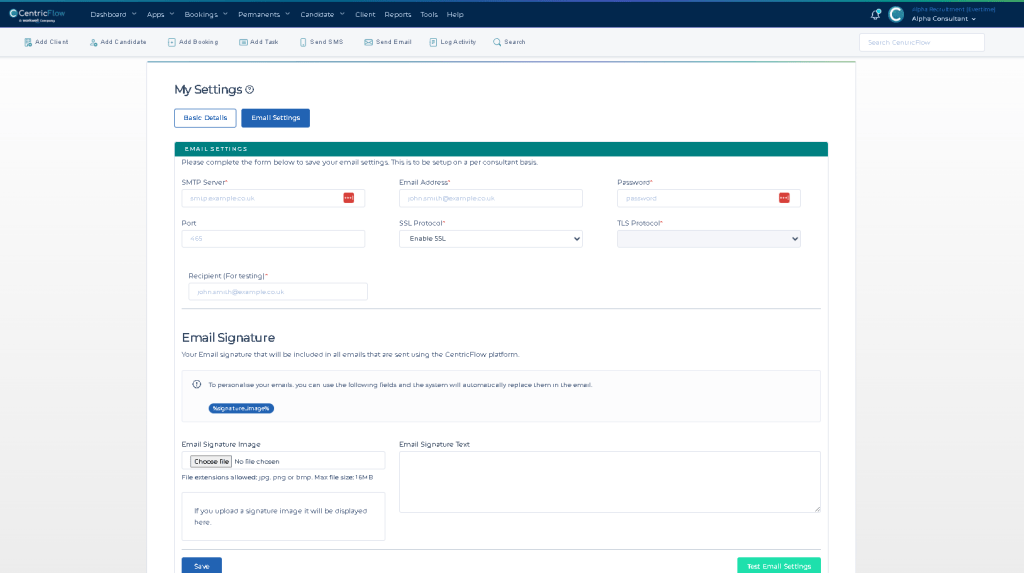The width and height of the screenshot is (1024, 573).
Task: Click the CentricFlow logo
Action: click(37, 15)
